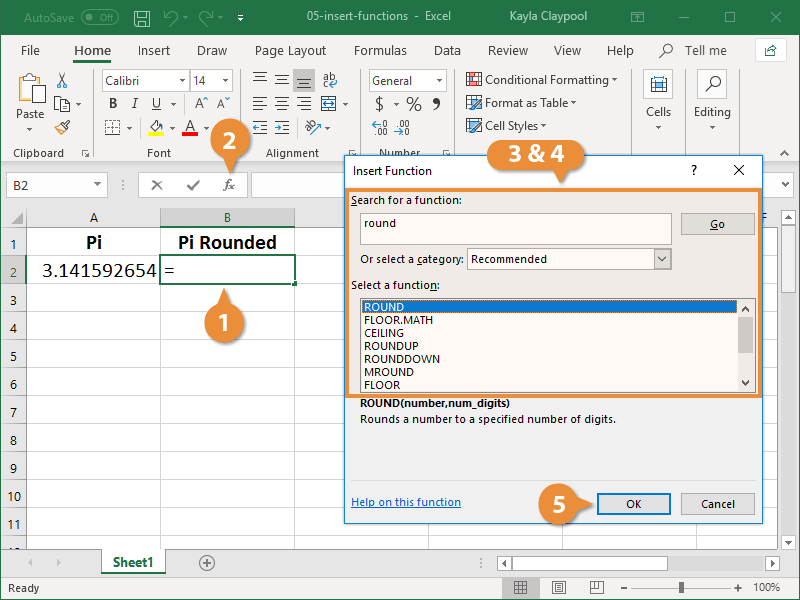Open the function category dropdown
The width and height of the screenshot is (800, 600).
tap(661, 259)
